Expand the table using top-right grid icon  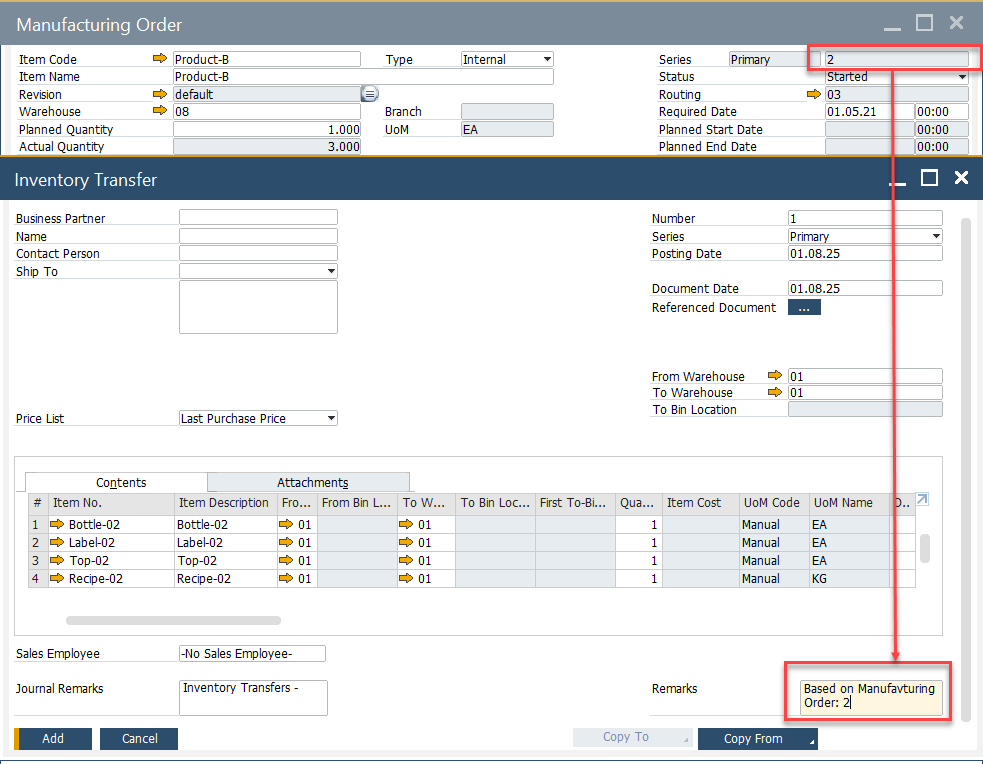pyautogui.click(x=922, y=500)
